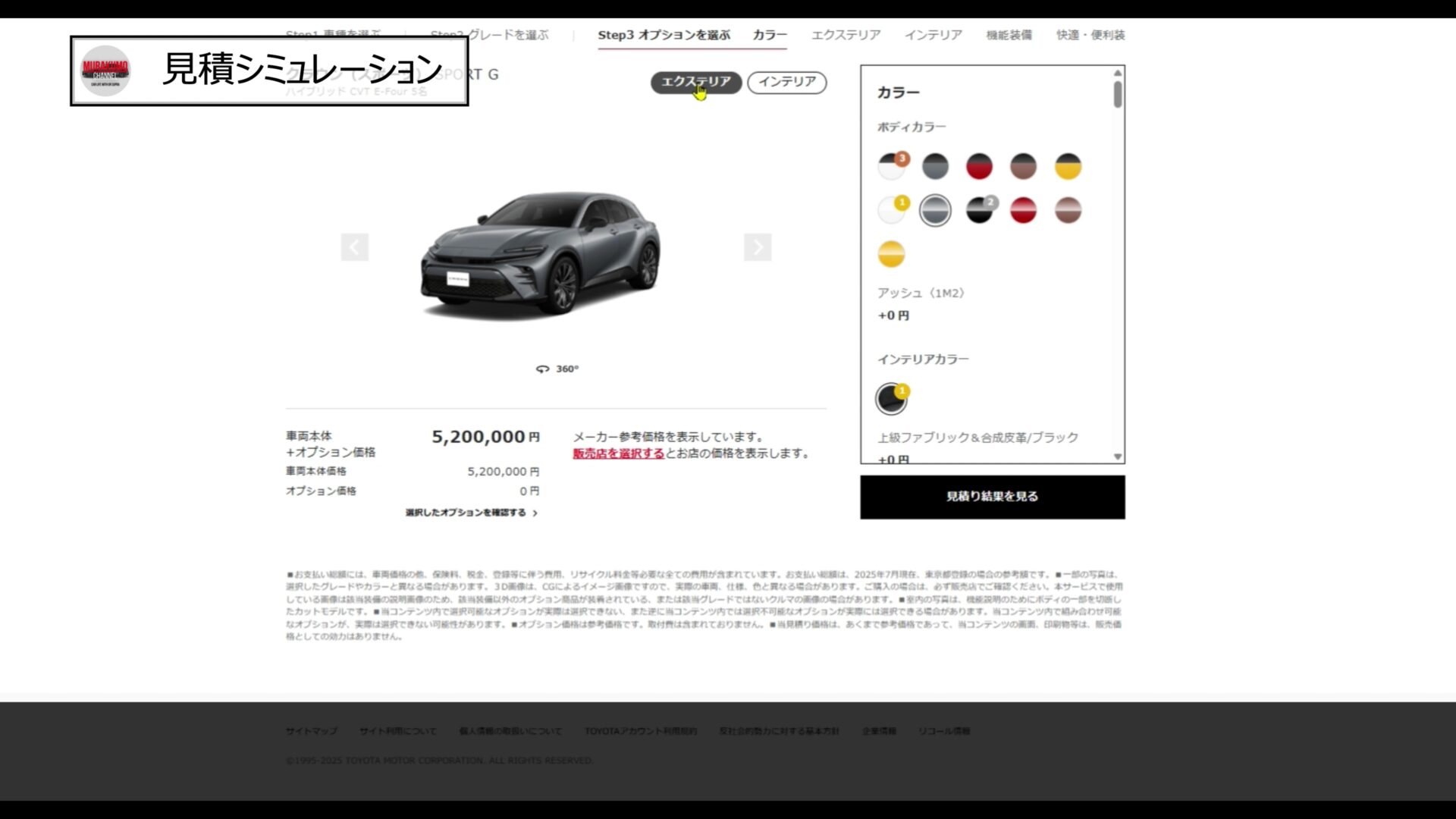
Task: Open 選択したオプションを確認する link
Action: [x=472, y=513]
